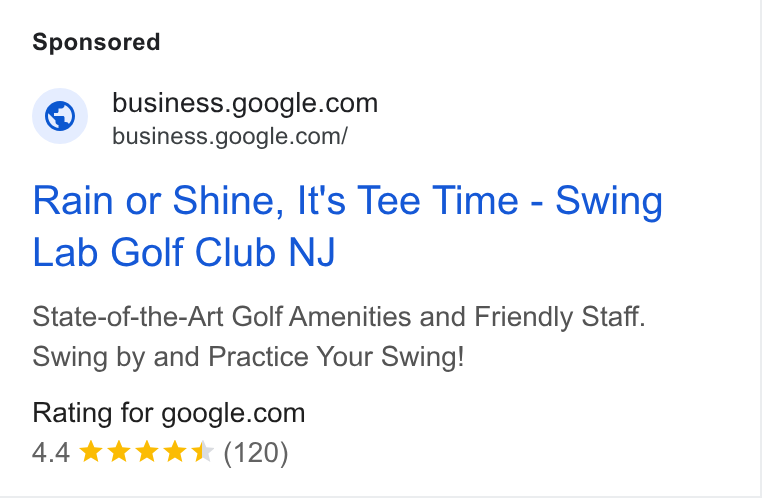762x498 pixels.
Task: Open the business.google.com site name
Action: coord(245,103)
